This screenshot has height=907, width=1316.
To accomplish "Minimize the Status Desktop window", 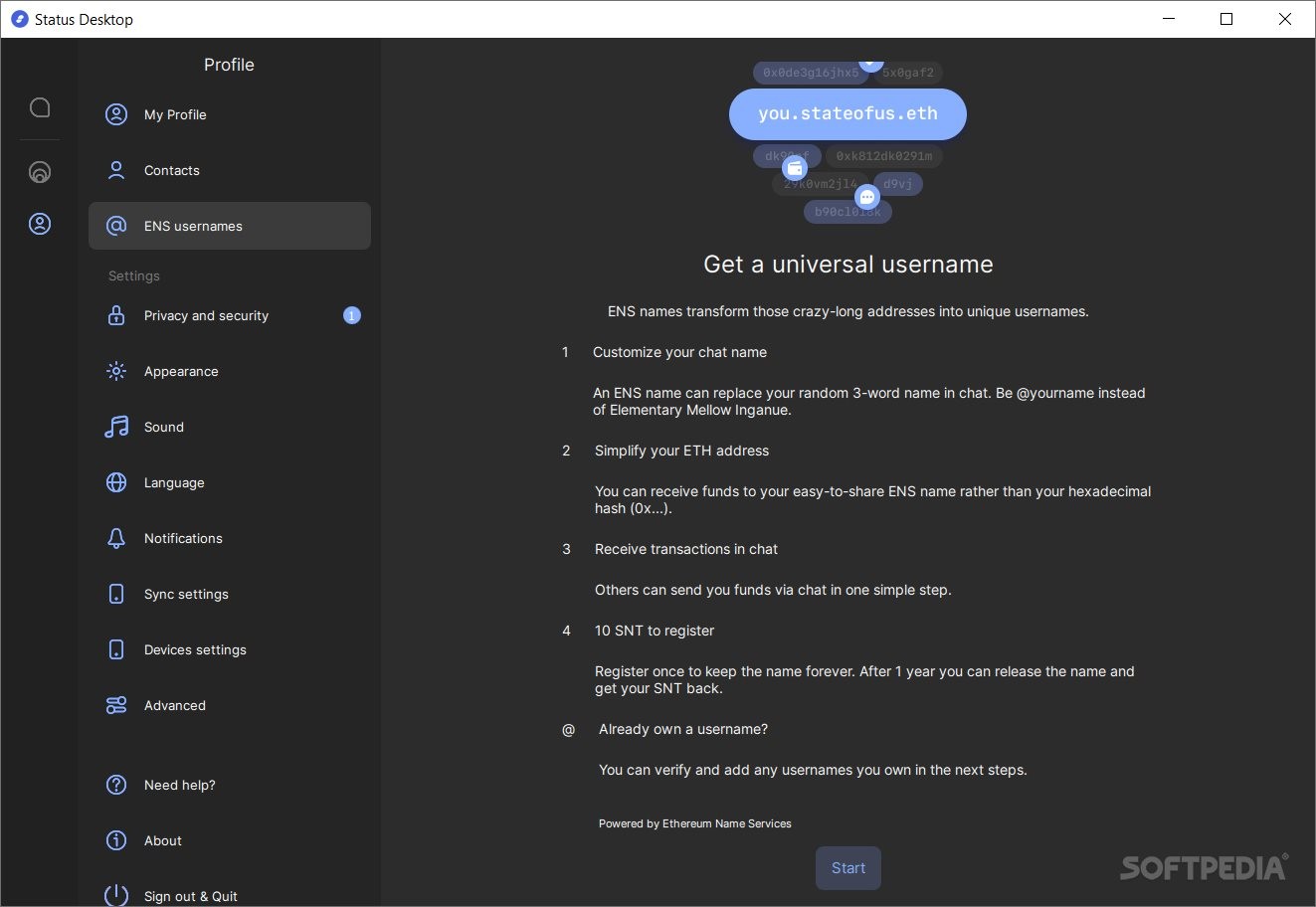I will [1168, 19].
